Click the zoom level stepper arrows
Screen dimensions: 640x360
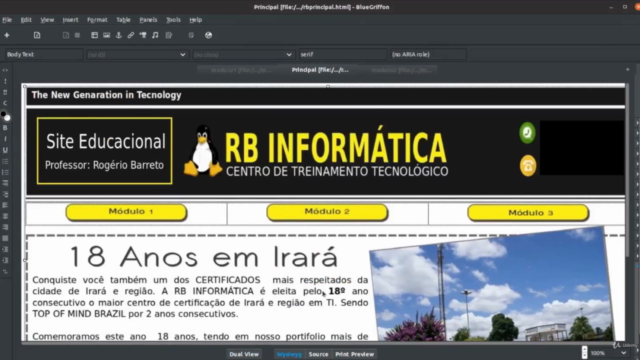[584, 352]
